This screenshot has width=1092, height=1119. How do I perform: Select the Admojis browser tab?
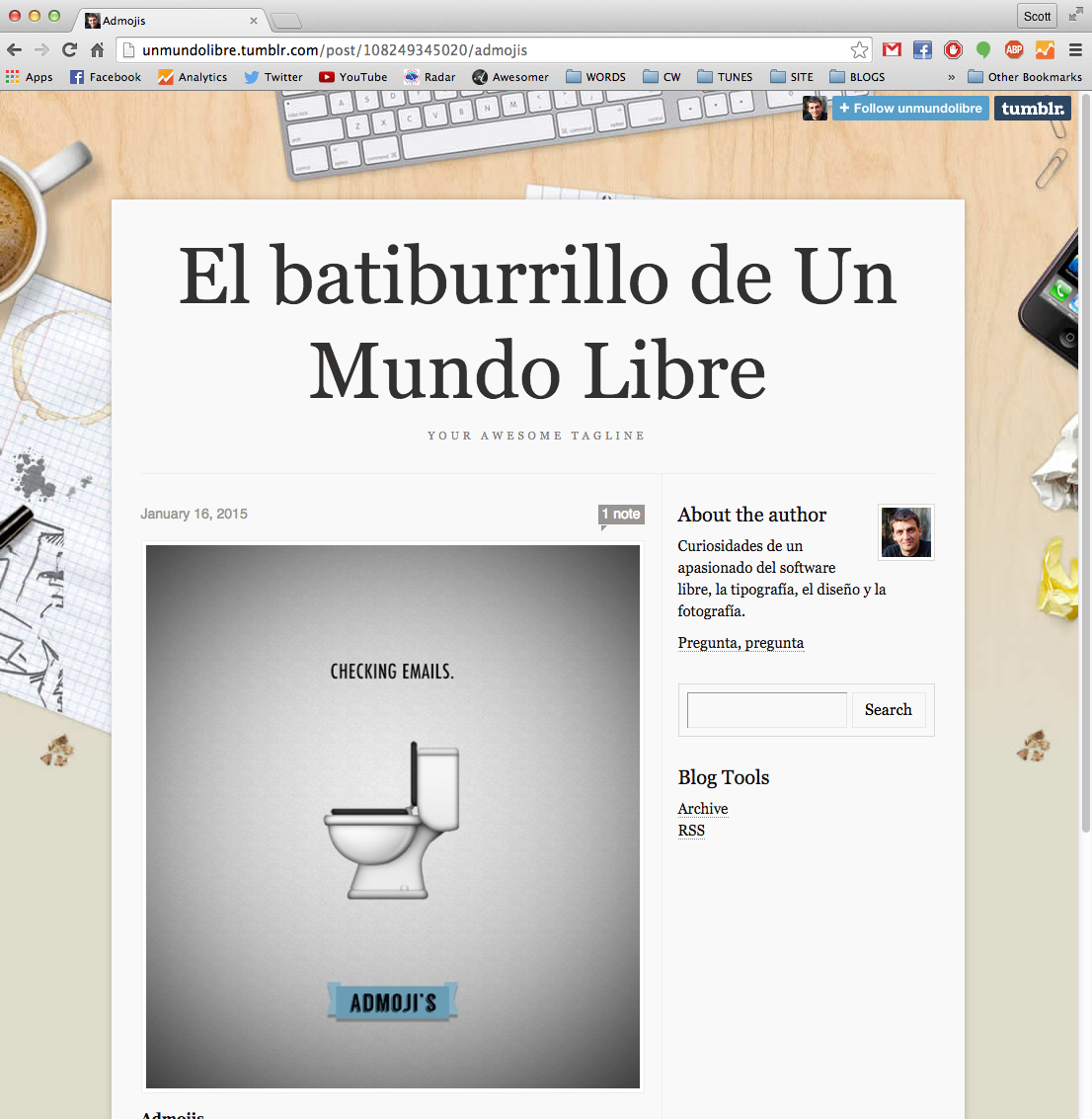[170, 21]
